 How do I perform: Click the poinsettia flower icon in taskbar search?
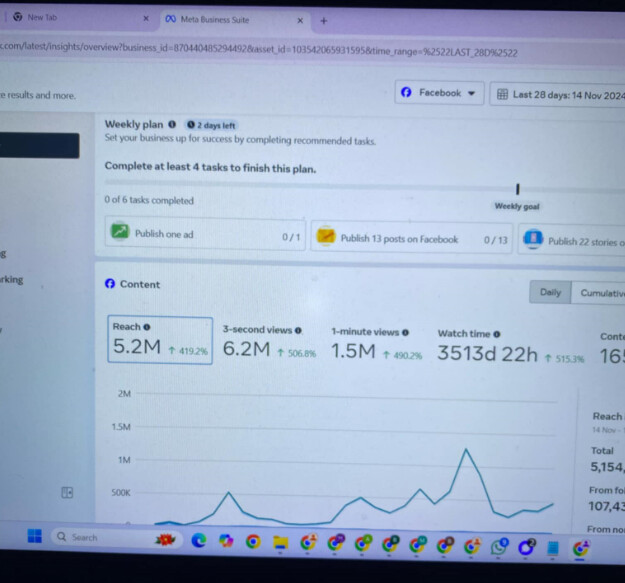click(x=165, y=540)
